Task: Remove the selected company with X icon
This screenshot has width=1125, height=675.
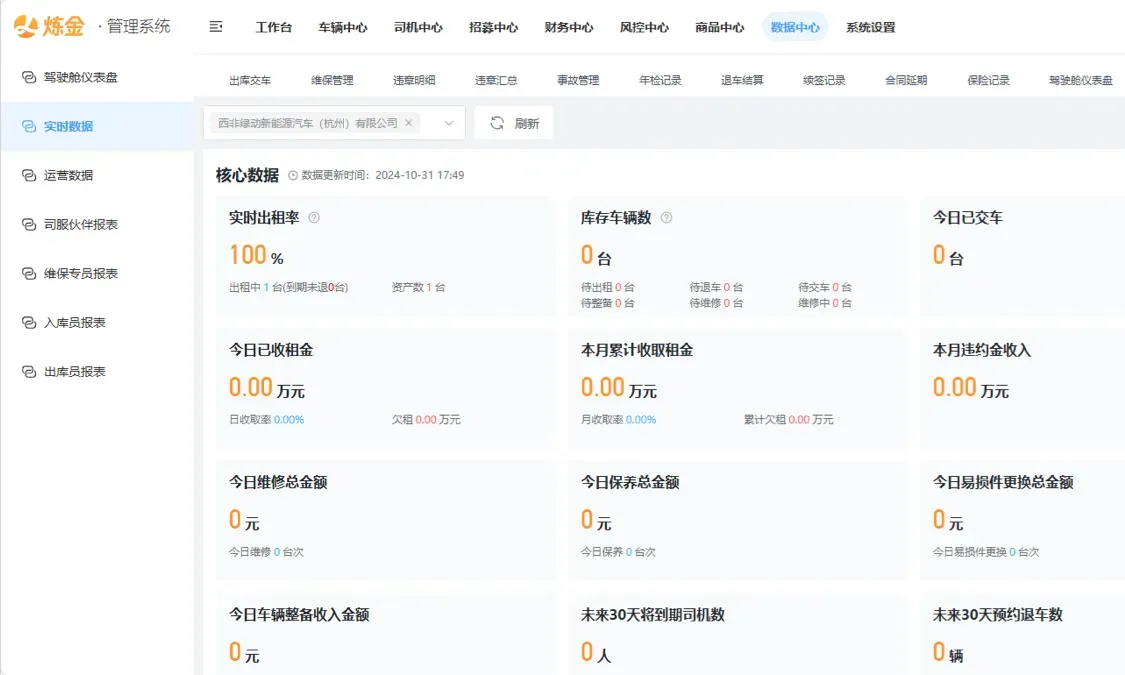Action: (409, 123)
